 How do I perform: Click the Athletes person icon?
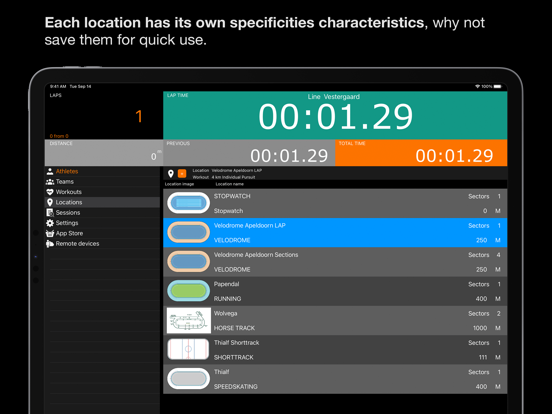click(x=50, y=171)
